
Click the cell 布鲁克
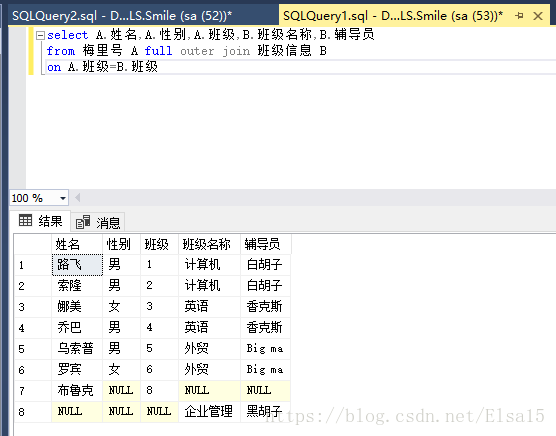coord(77,391)
